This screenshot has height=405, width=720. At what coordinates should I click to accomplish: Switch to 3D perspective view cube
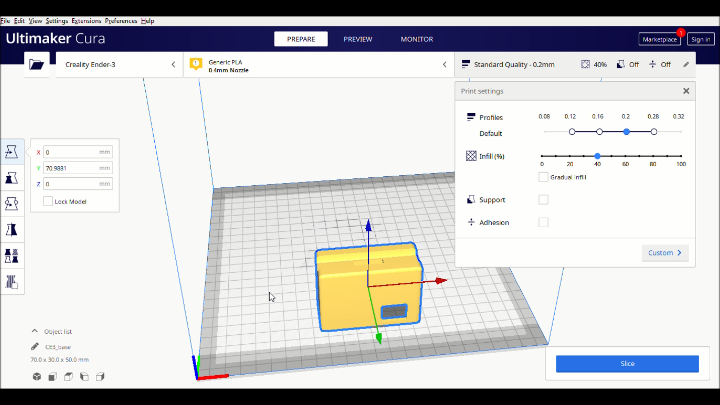coord(37,377)
